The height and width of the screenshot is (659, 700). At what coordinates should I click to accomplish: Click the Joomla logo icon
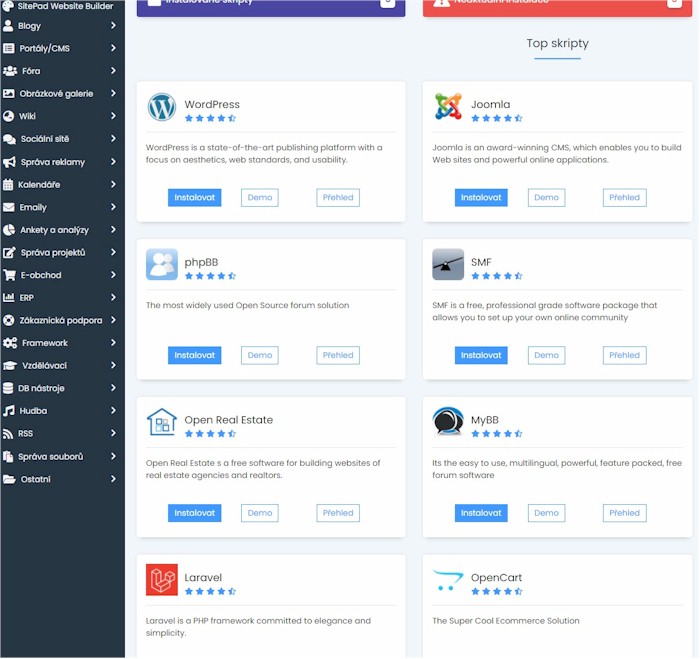pyautogui.click(x=448, y=107)
